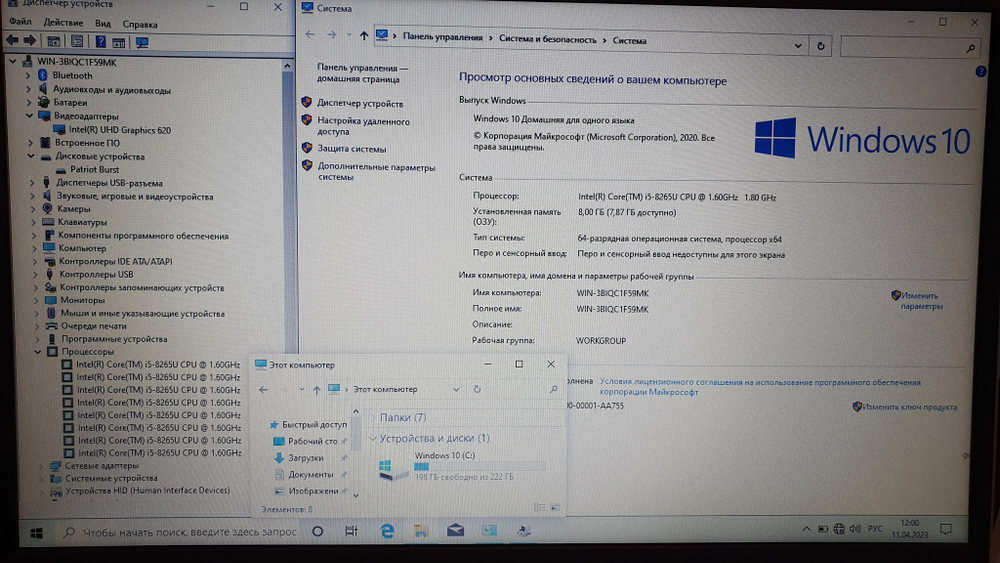Image resolution: width=1000 pixels, height=563 pixels.
Task: Open help question mark in System window
Action: [981, 72]
